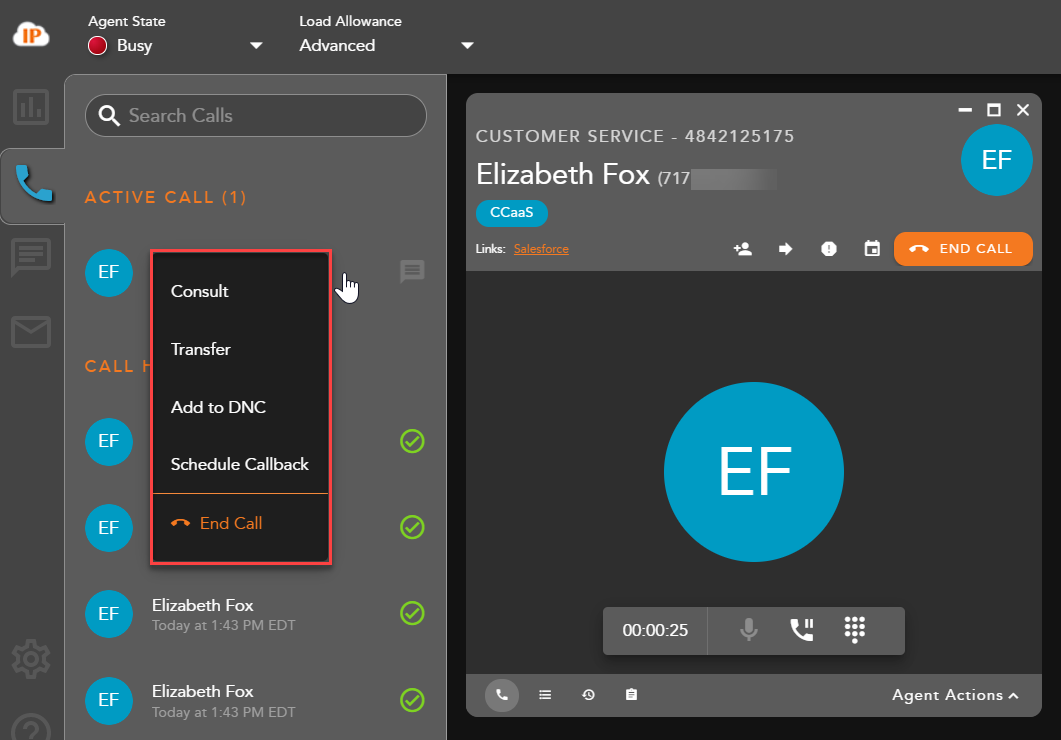
Task: Open the email envelope sidebar icon
Action: [x=31, y=332]
